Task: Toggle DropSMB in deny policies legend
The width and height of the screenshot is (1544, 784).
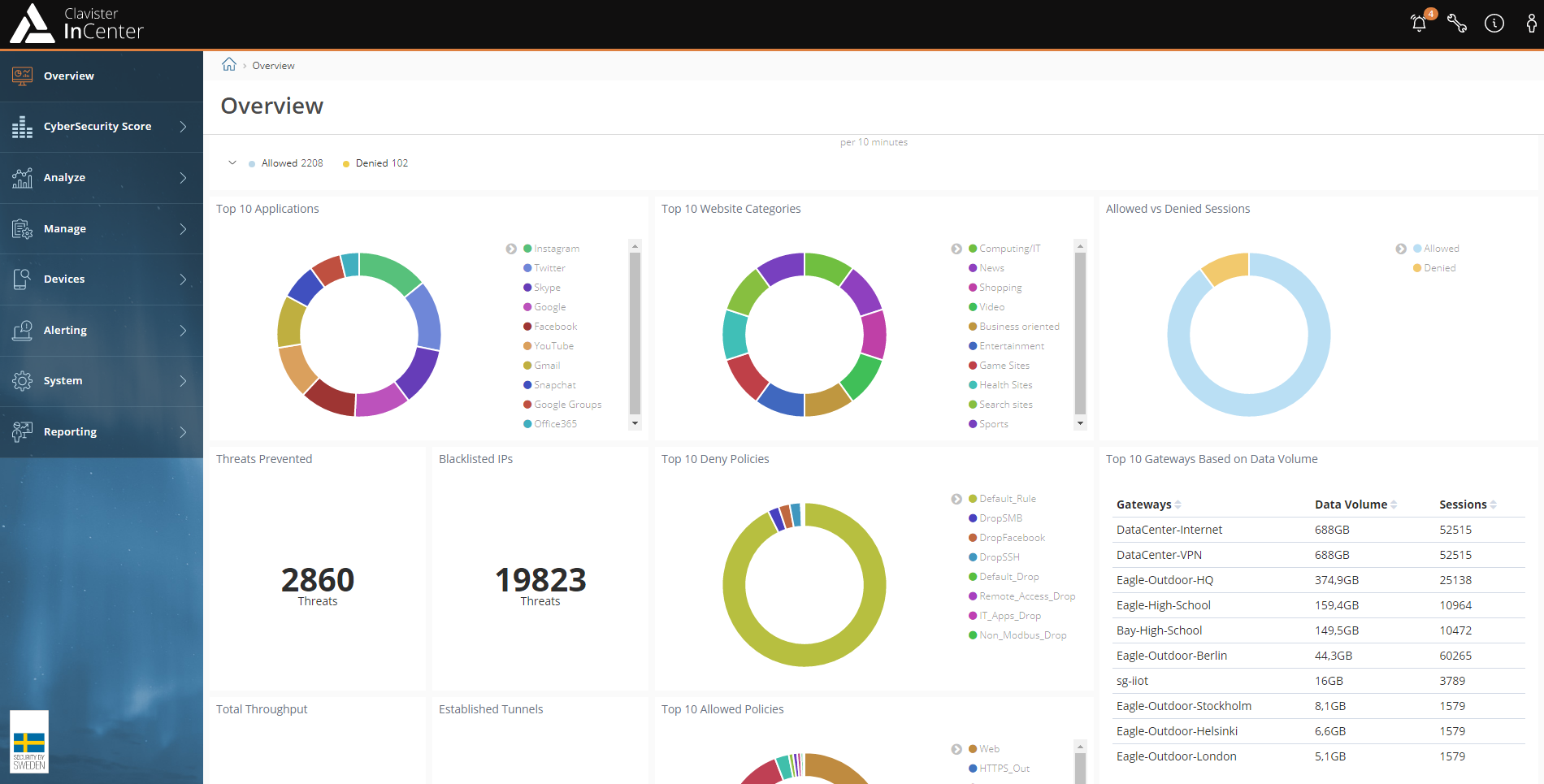Action: [995, 518]
